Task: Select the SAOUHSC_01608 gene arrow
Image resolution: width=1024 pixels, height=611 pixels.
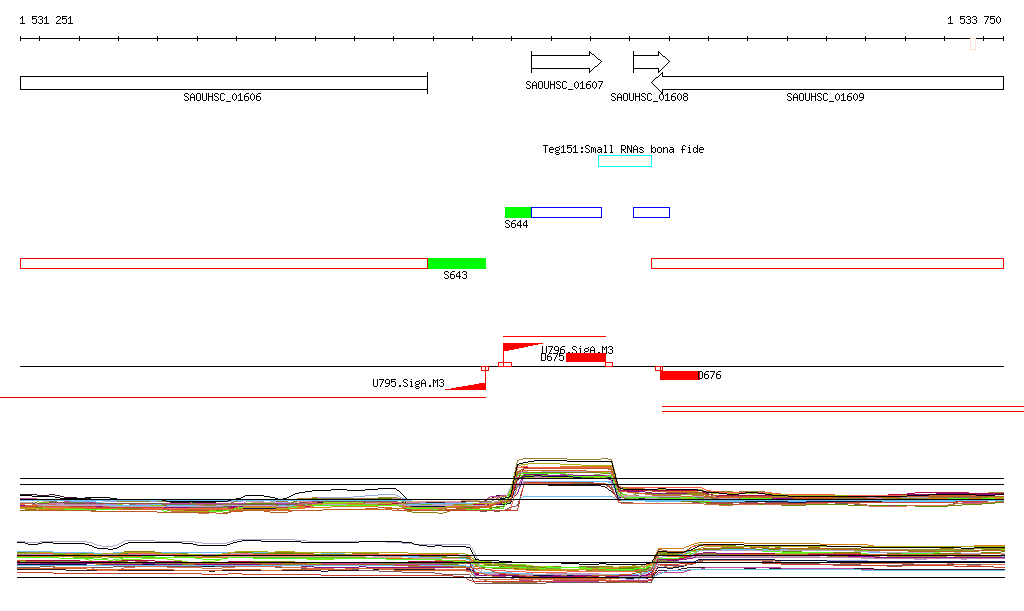Action: [x=651, y=62]
